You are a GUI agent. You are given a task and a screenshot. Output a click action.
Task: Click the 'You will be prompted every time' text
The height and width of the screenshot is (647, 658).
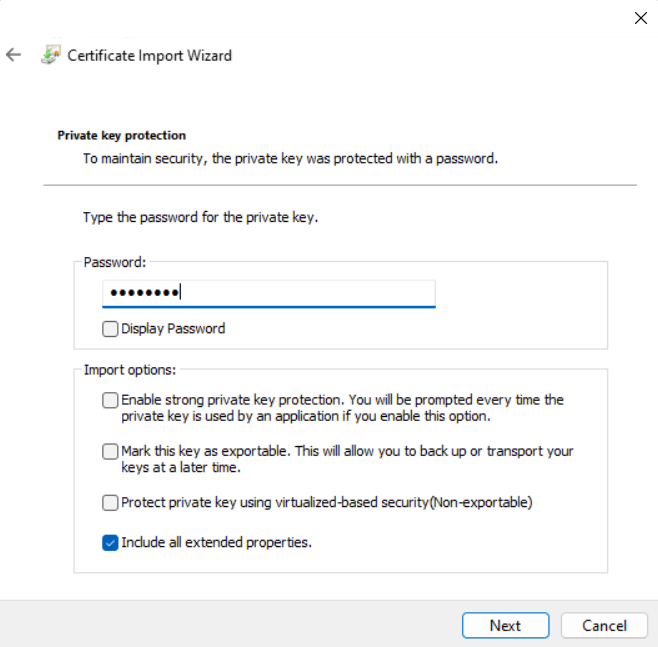click(490, 400)
